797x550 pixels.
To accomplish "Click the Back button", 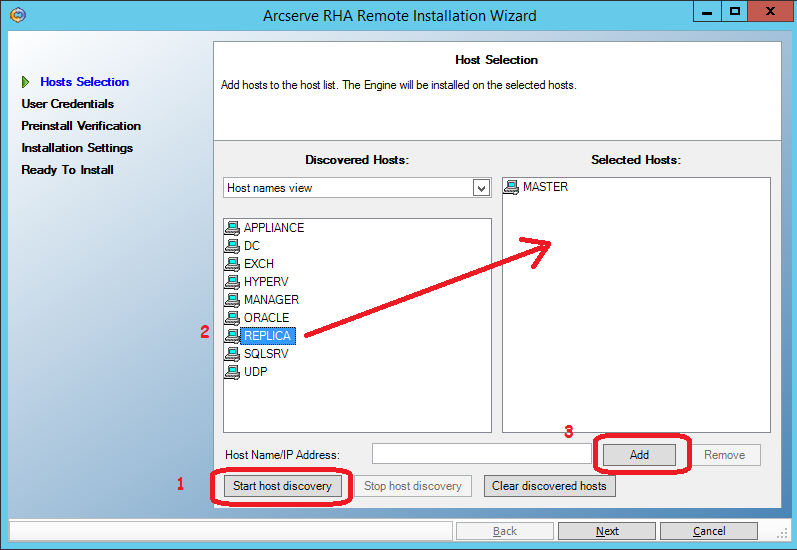I will coord(505,531).
